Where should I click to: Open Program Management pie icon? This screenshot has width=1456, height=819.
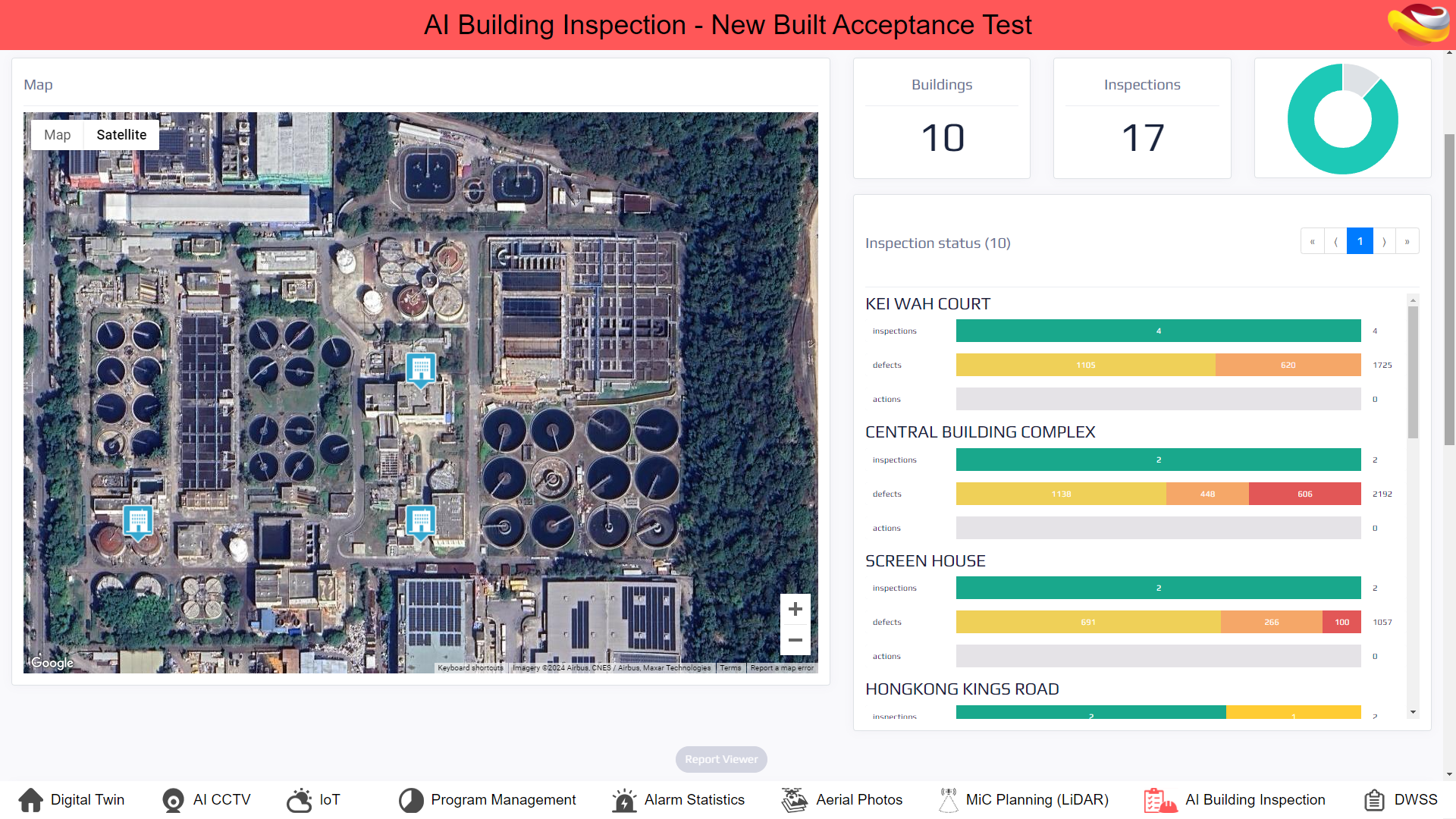tap(411, 800)
